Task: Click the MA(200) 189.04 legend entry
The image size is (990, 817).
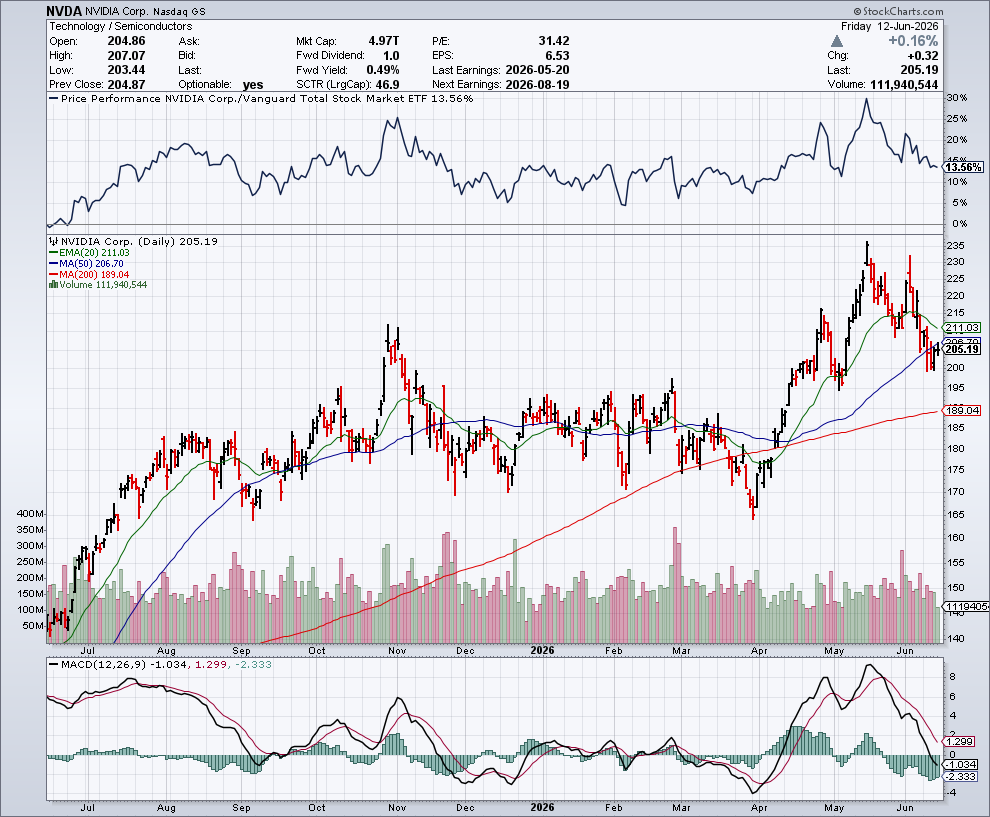Action: [89, 274]
